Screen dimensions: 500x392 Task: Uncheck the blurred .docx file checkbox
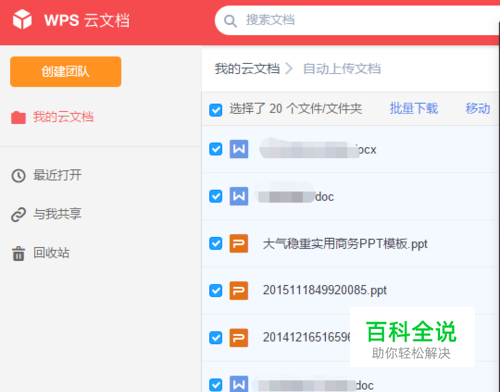tap(216, 149)
